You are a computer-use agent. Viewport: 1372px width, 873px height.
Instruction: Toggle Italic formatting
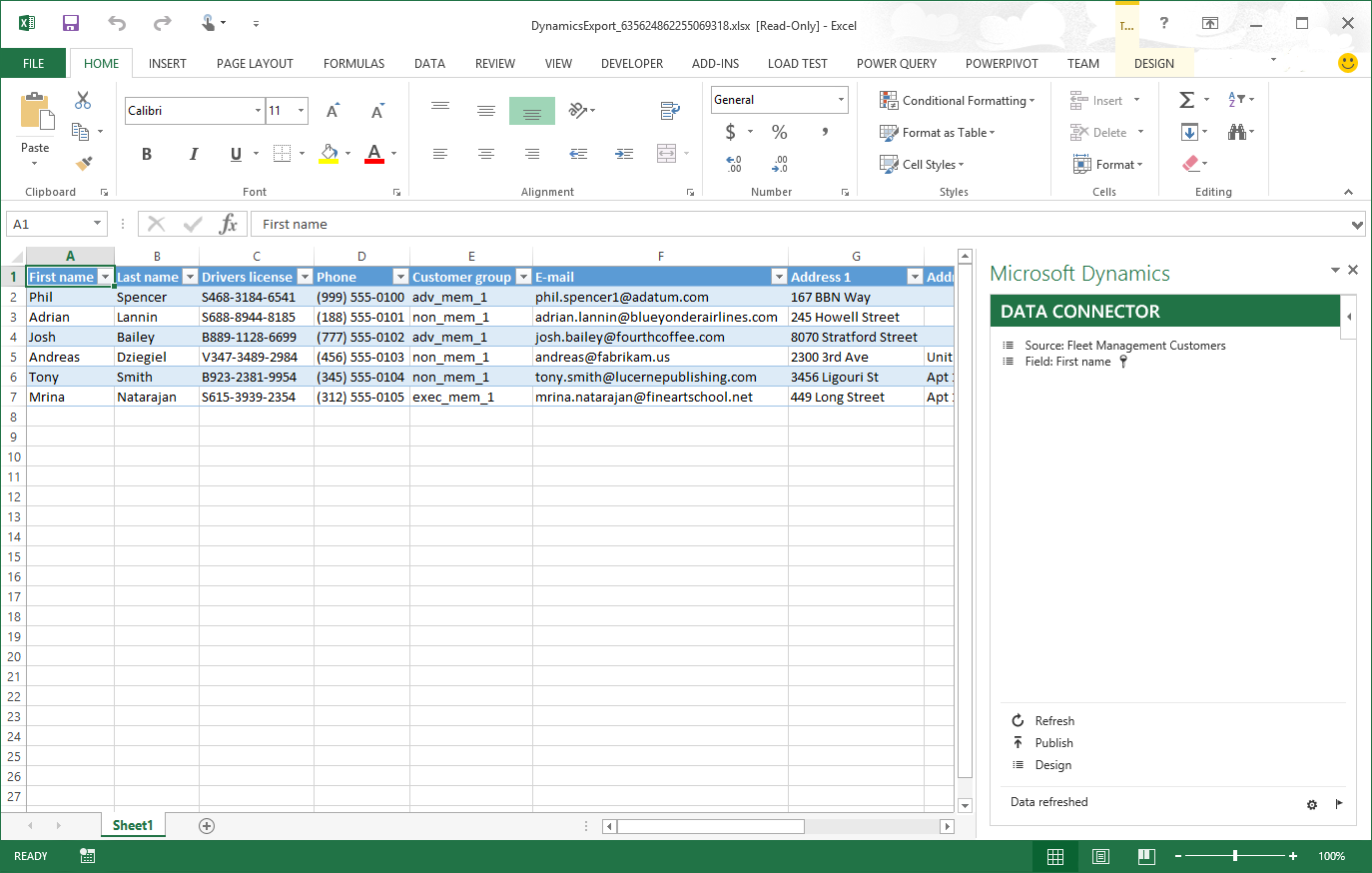(194, 154)
